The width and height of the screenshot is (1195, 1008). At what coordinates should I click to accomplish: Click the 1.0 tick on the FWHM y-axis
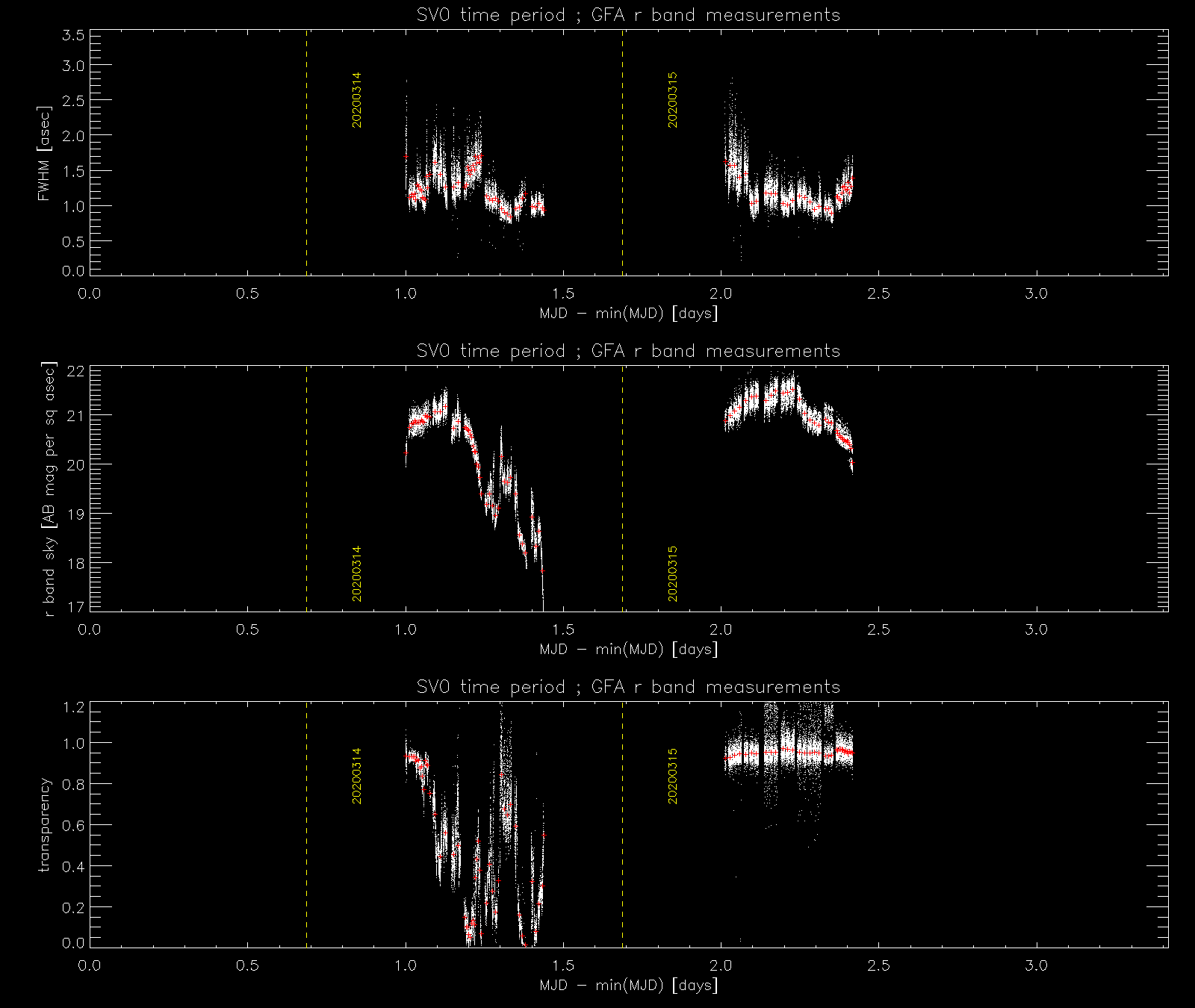(x=74, y=205)
